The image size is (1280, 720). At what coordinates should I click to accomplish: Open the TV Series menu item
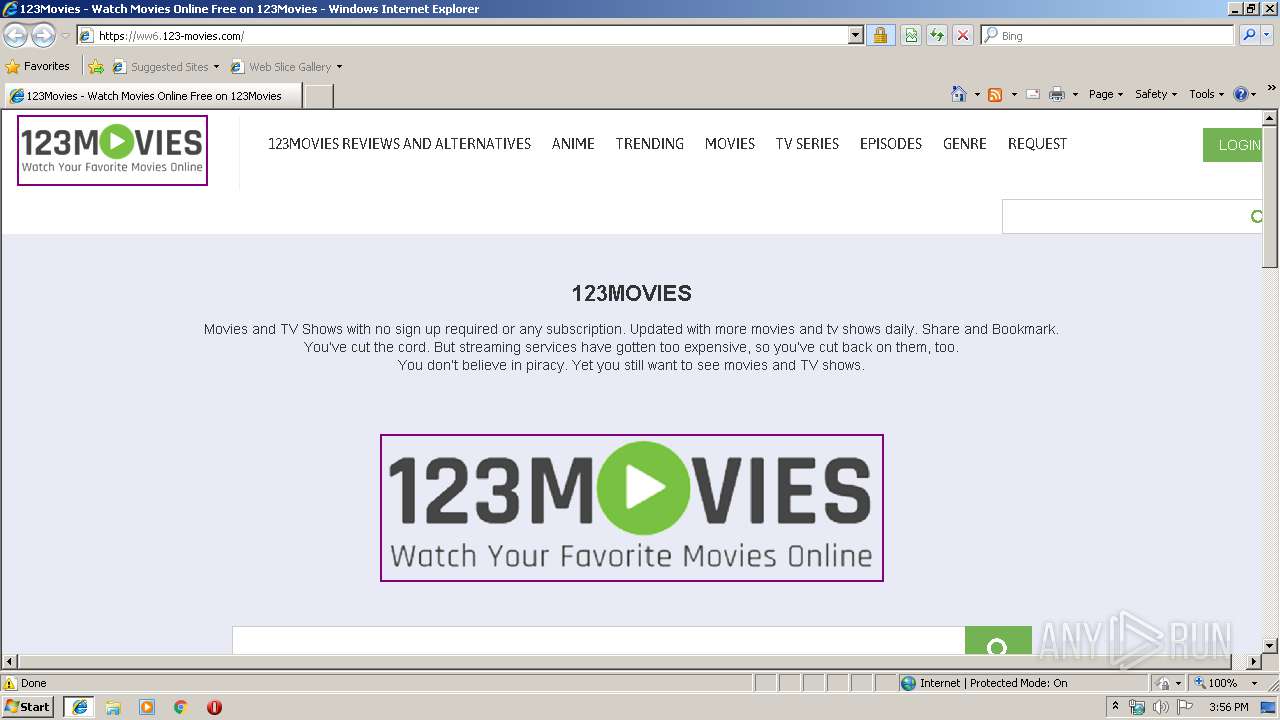807,144
